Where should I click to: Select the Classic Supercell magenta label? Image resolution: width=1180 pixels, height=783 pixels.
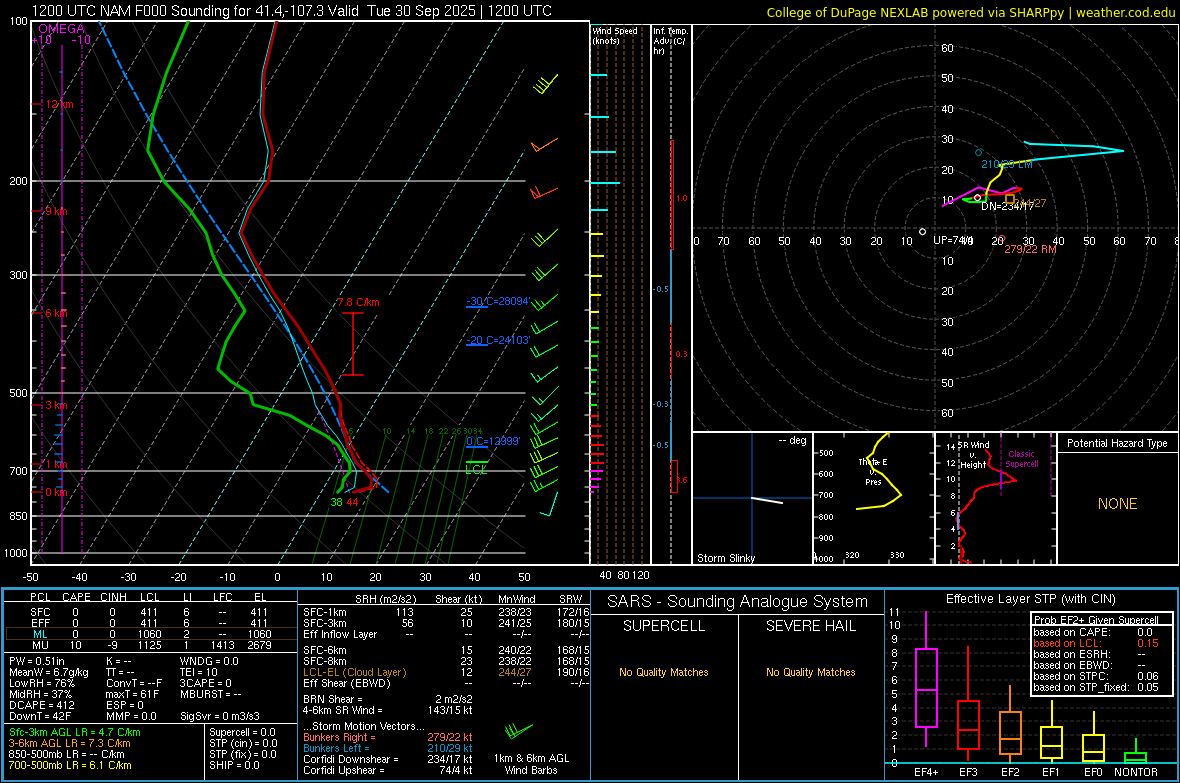pyautogui.click(x=1022, y=459)
